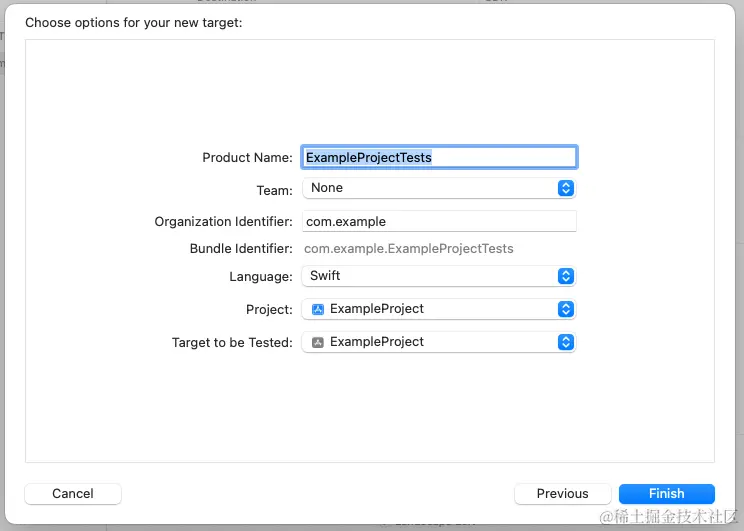Click the "Choose options for your new target" heading
The image size is (744, 531).
click(x=134, y=22)
